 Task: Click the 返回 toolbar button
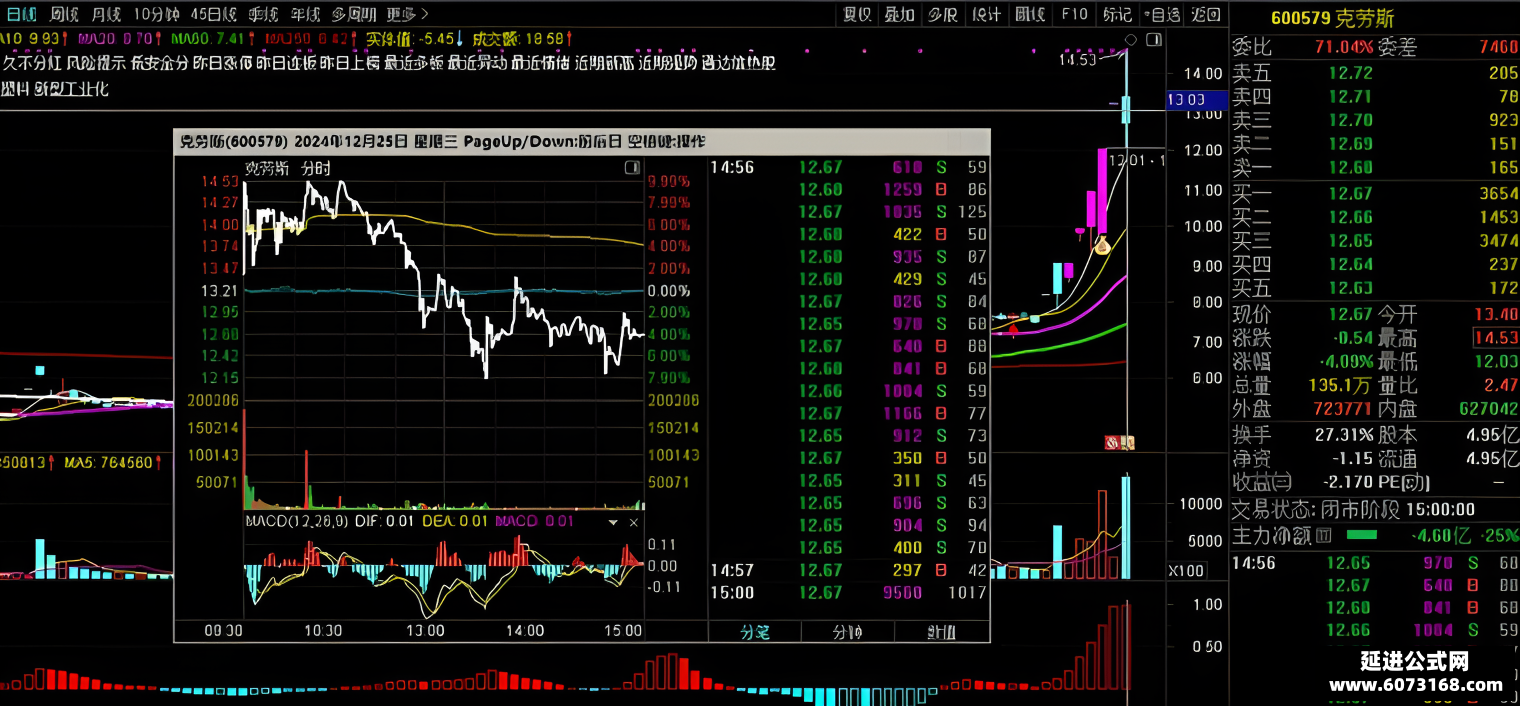point(1206,14)
